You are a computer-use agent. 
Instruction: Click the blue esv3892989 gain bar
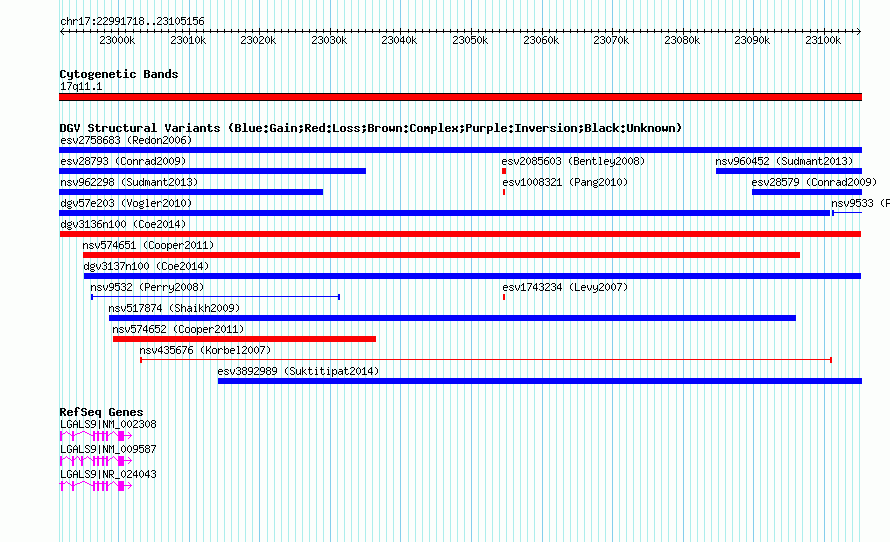click(540, 381)
